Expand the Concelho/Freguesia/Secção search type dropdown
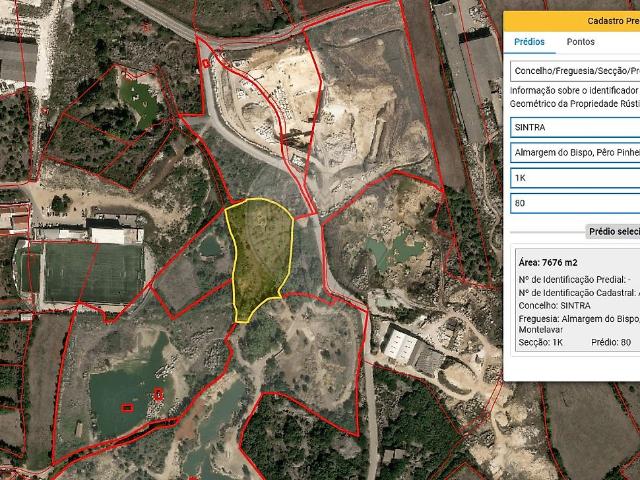The height and width of the screenshot is (480, 640). click(x=574, y=72)
